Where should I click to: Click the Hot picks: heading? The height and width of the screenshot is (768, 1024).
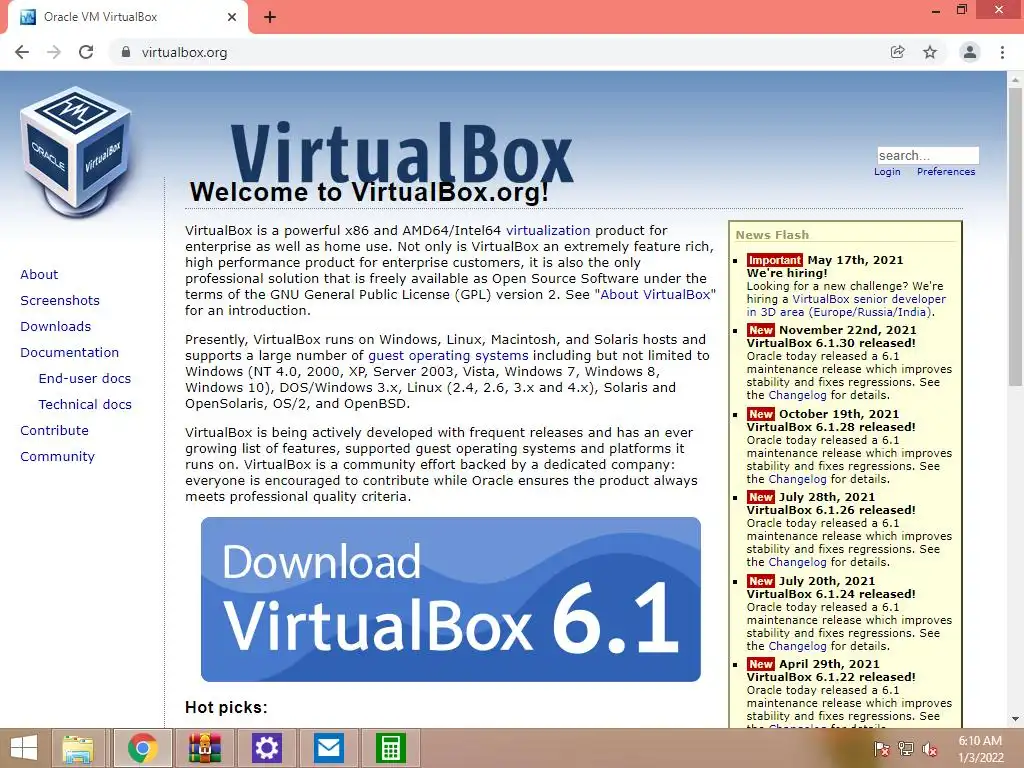pos(226,707)
